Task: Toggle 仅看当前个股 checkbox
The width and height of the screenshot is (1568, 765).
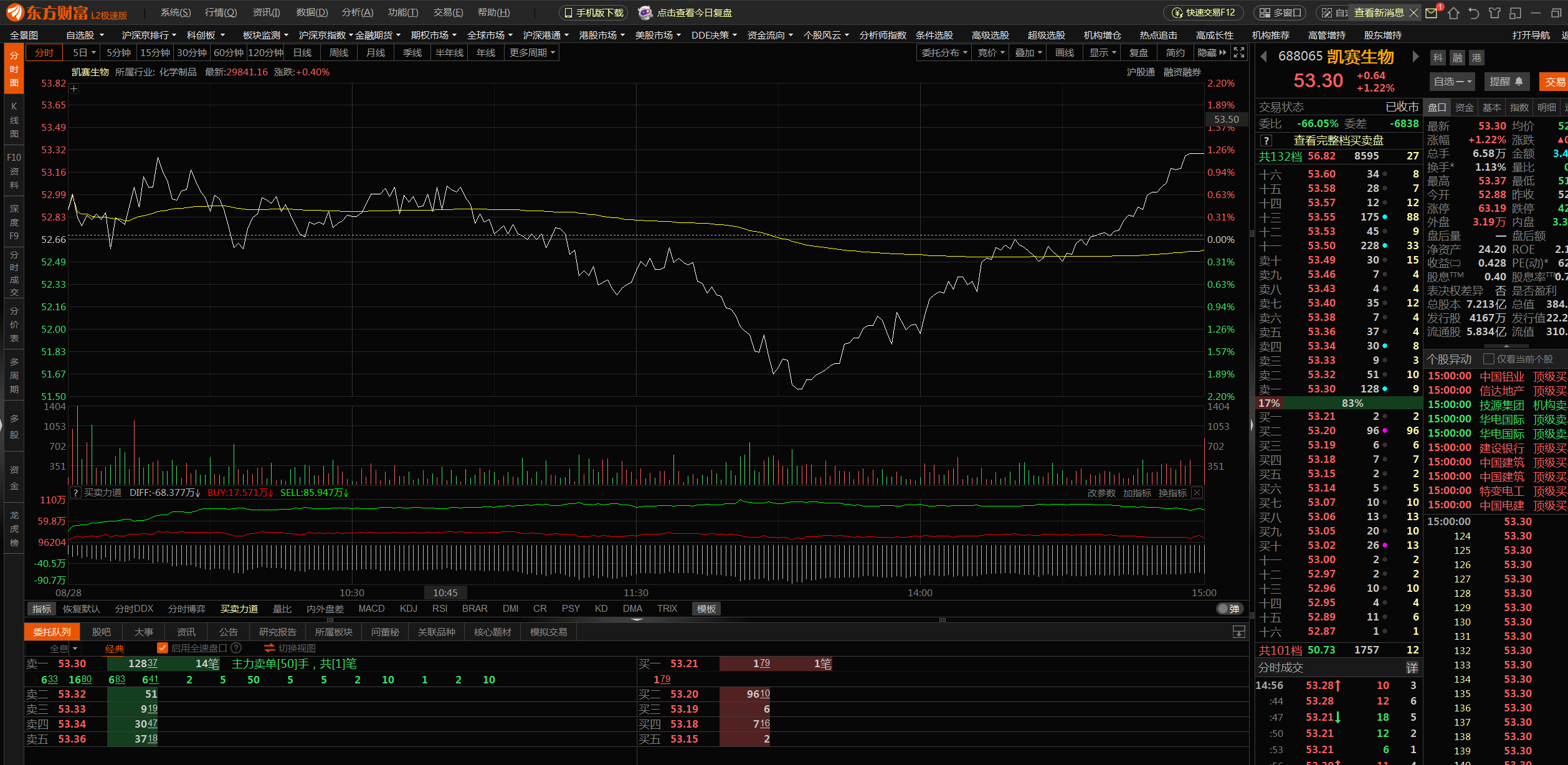Action: pos(1489,359)
